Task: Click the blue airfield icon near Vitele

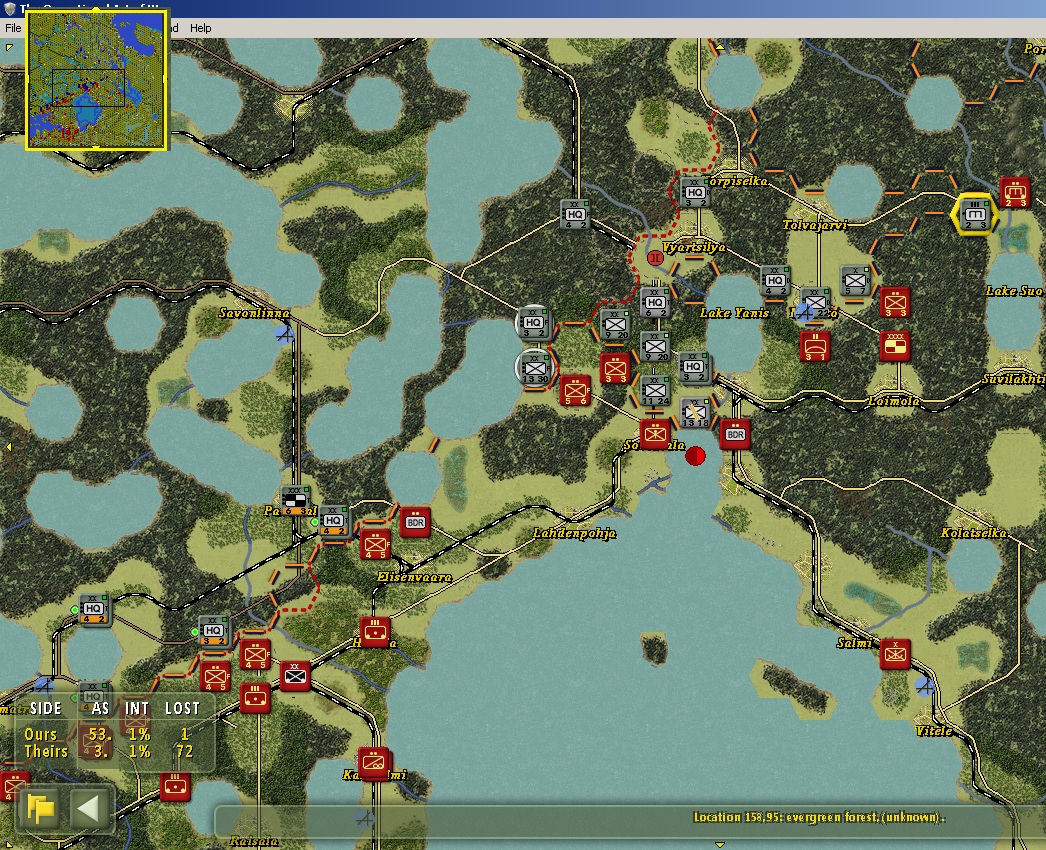Action: pos(925,686)
